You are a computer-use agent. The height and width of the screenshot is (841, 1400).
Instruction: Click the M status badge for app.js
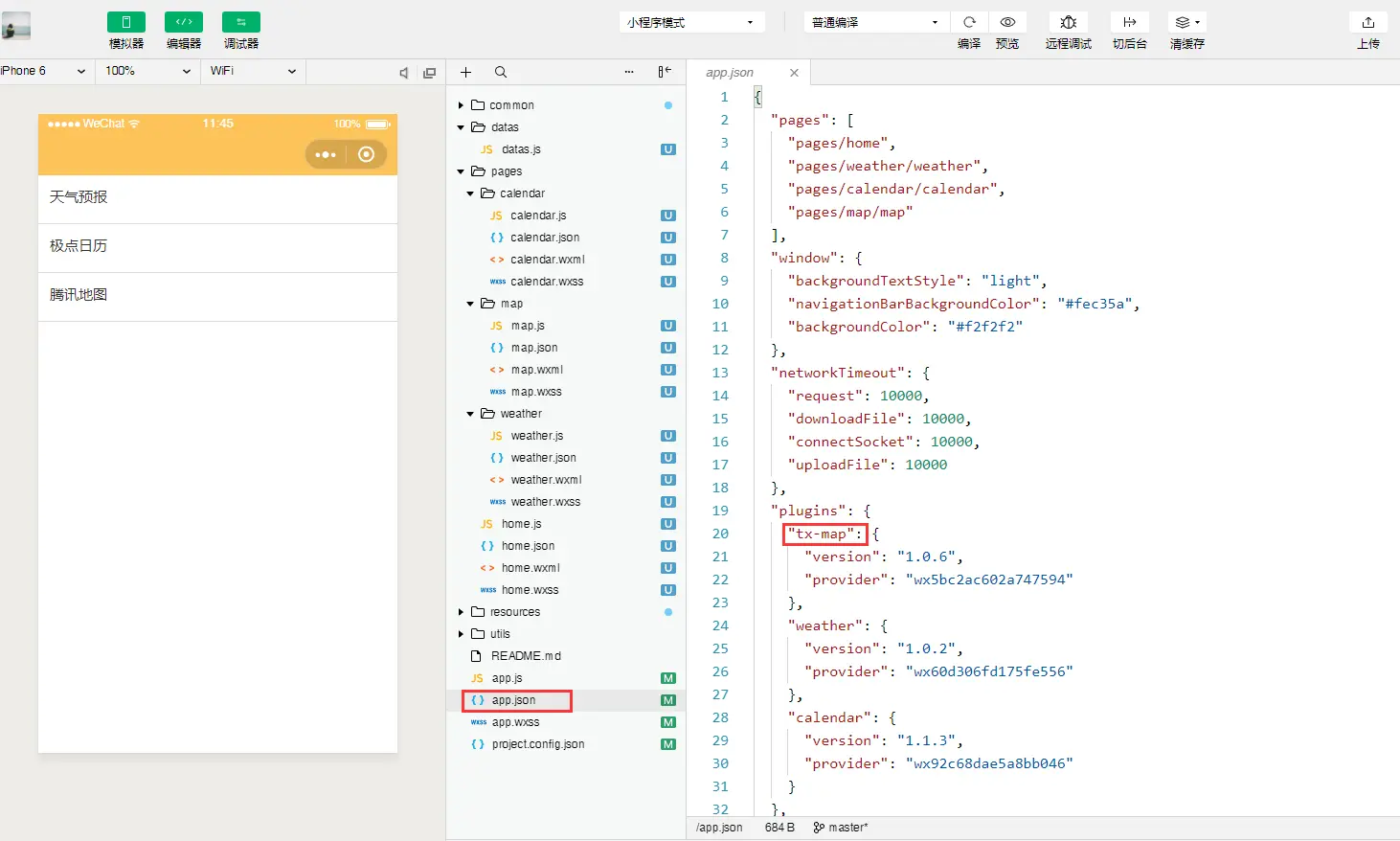pyautogui.click(x=668, y=678)
